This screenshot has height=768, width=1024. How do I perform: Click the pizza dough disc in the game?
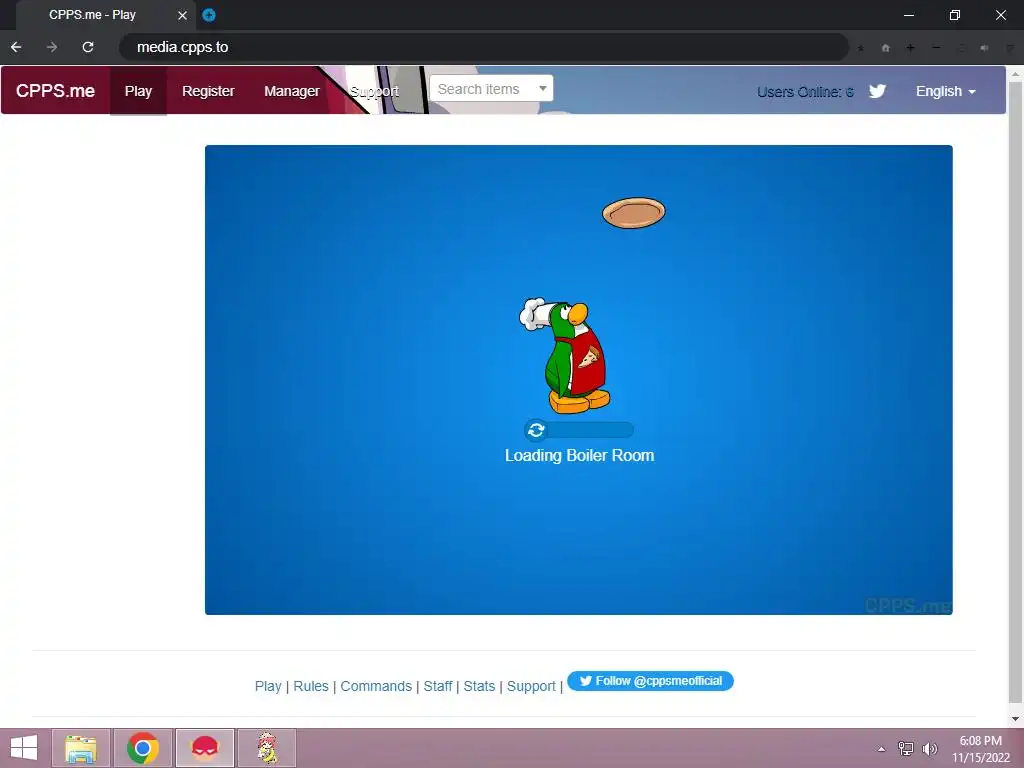coord(633,213)
